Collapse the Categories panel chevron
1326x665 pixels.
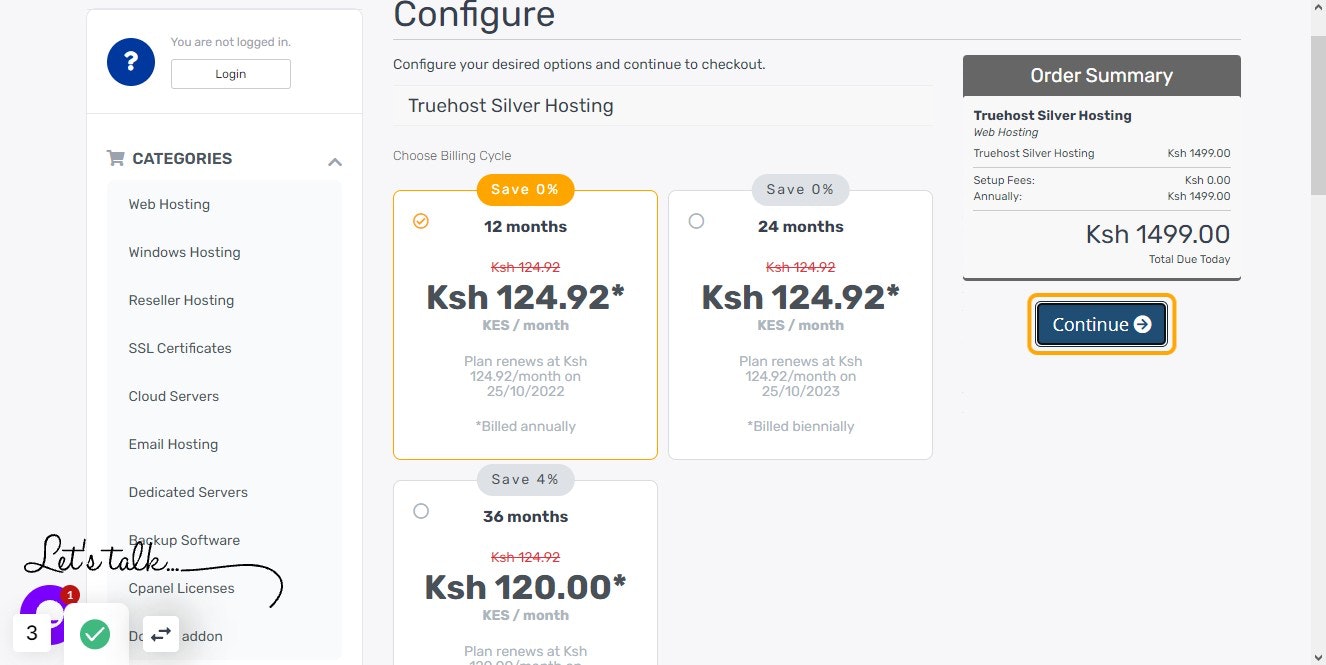pyautogui.click(x=335, y=161)
